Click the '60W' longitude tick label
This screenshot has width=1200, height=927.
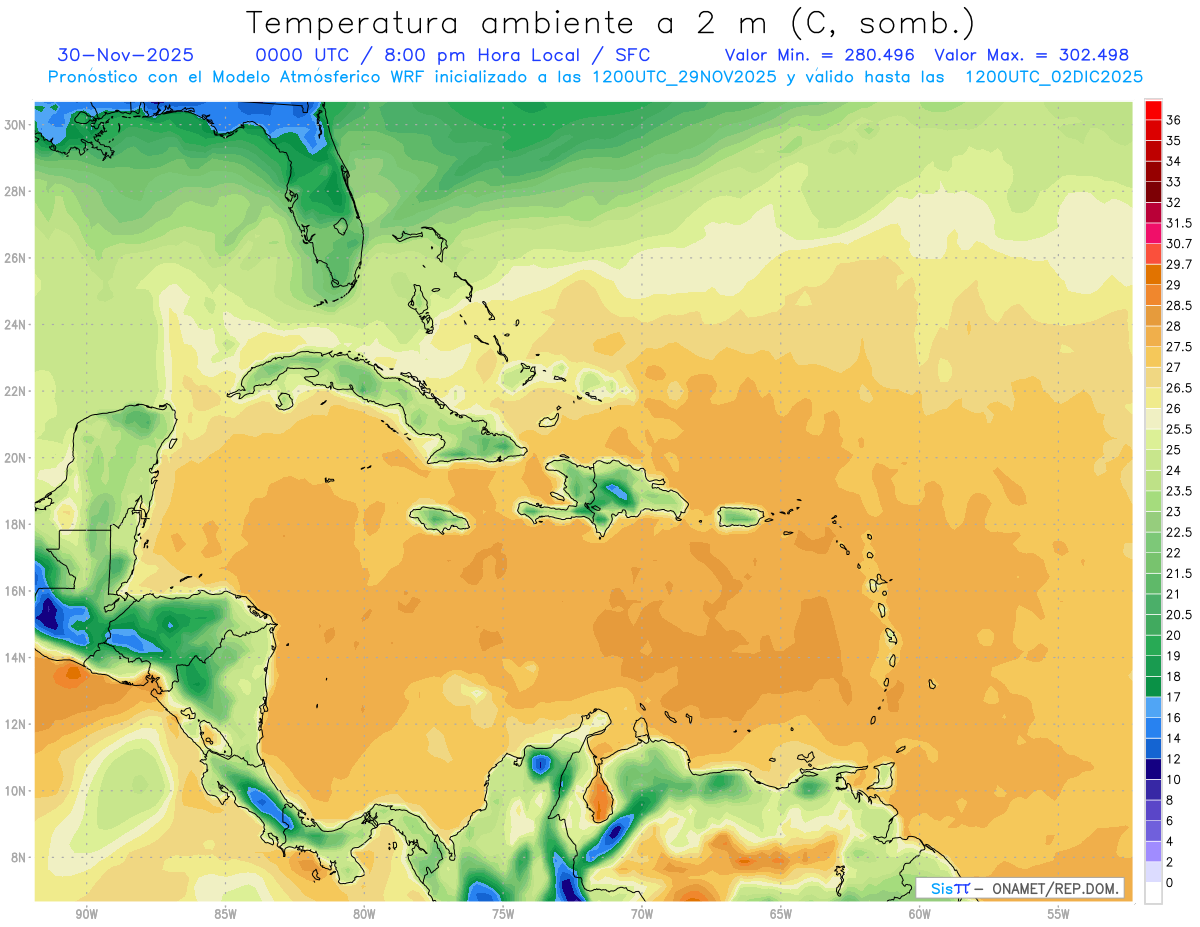(x=920, y=914)
